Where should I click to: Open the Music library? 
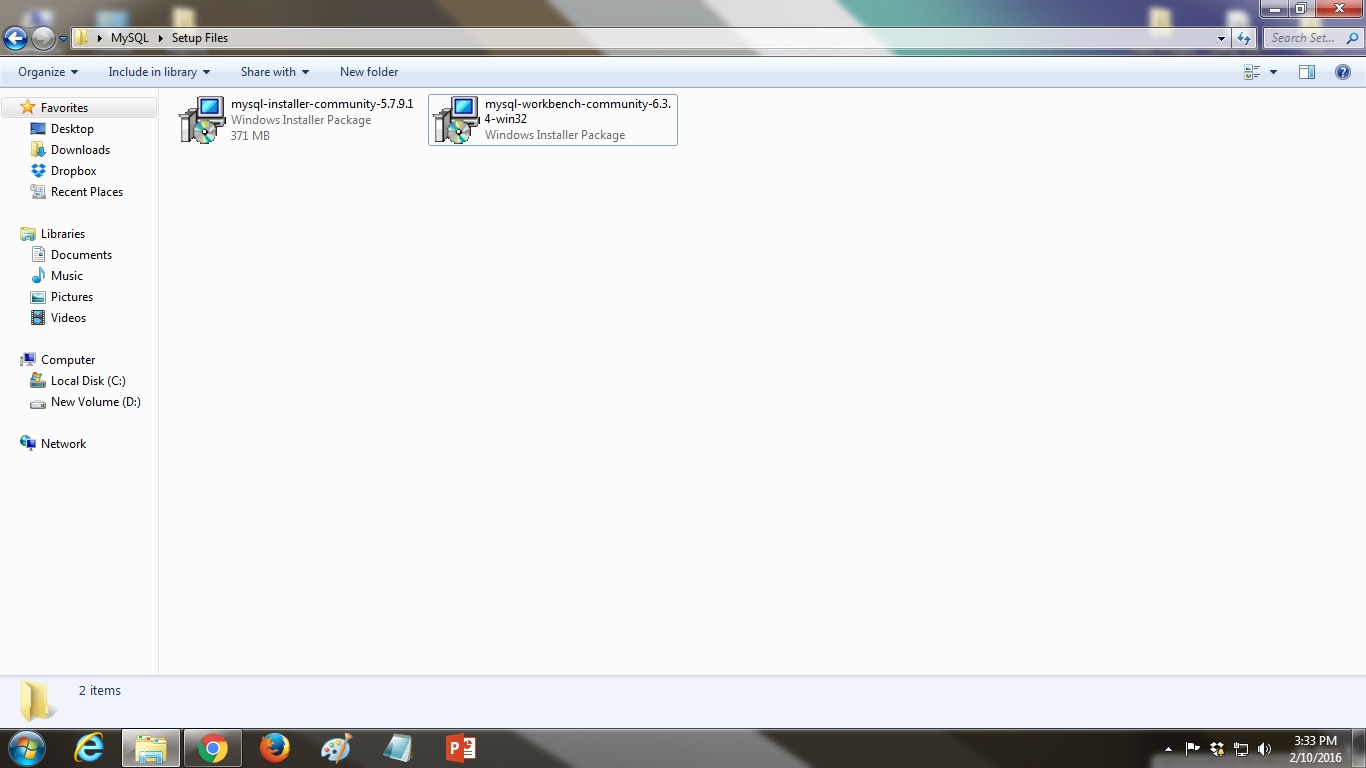point(67,276)
